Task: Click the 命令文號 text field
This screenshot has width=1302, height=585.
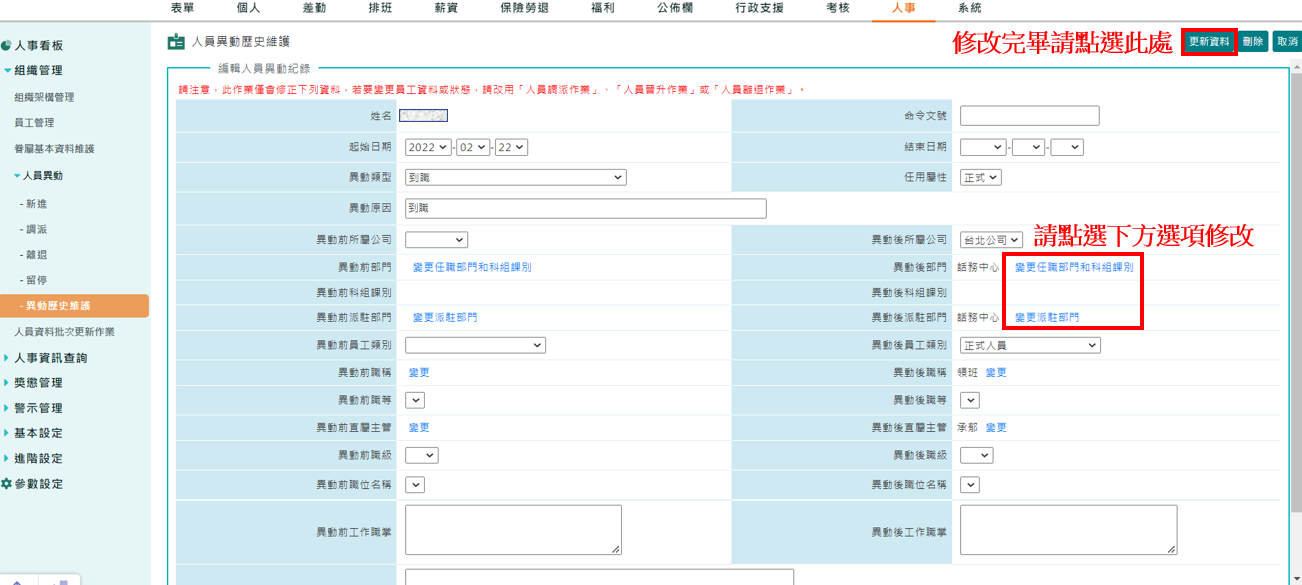Action: coord(1029,116)
